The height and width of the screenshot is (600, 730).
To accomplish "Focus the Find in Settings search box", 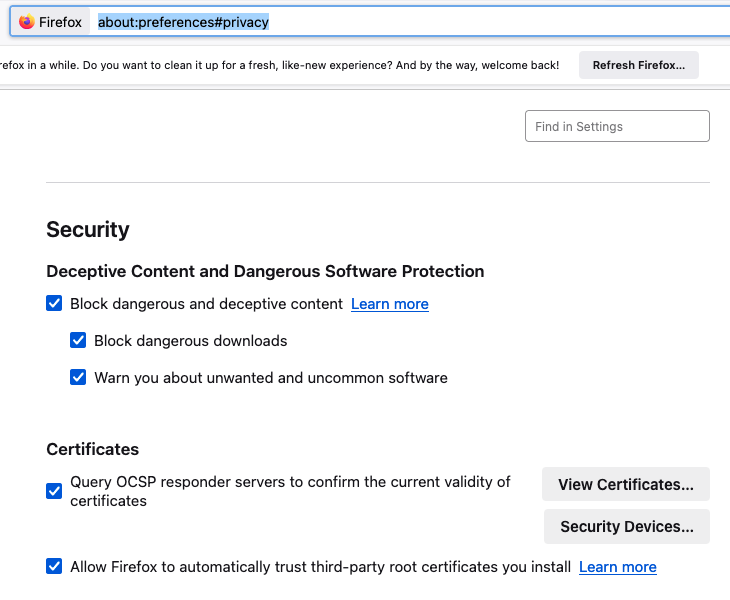I will click(x=617, y=126).
